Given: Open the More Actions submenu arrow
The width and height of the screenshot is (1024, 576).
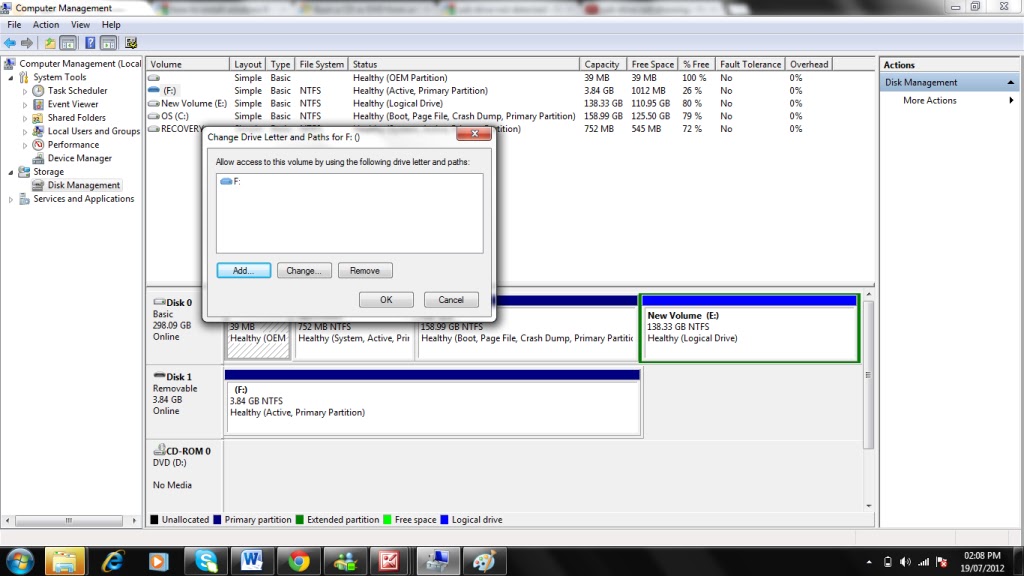Looking at the screenshot, I should [x=1010, y=100].
